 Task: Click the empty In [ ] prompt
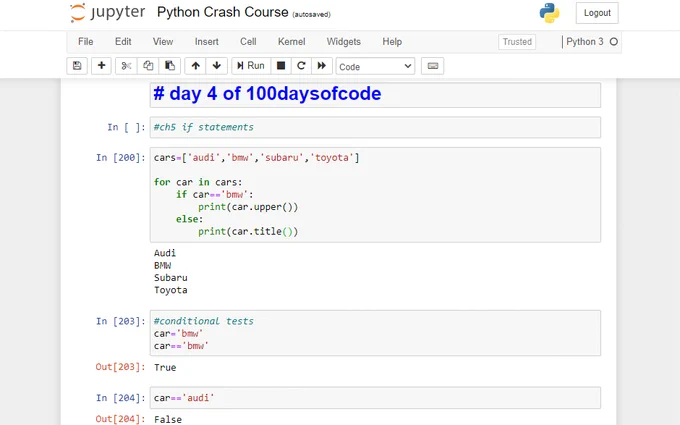(126, 127)
